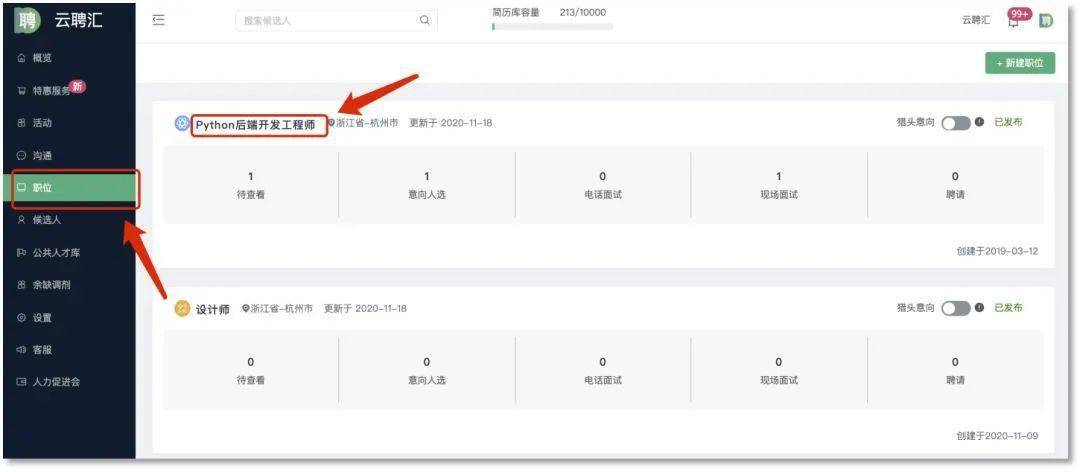Click the info icon beside Python job toggle
Viewport: 1080px width, 472px height.
[x=979, y=122]
